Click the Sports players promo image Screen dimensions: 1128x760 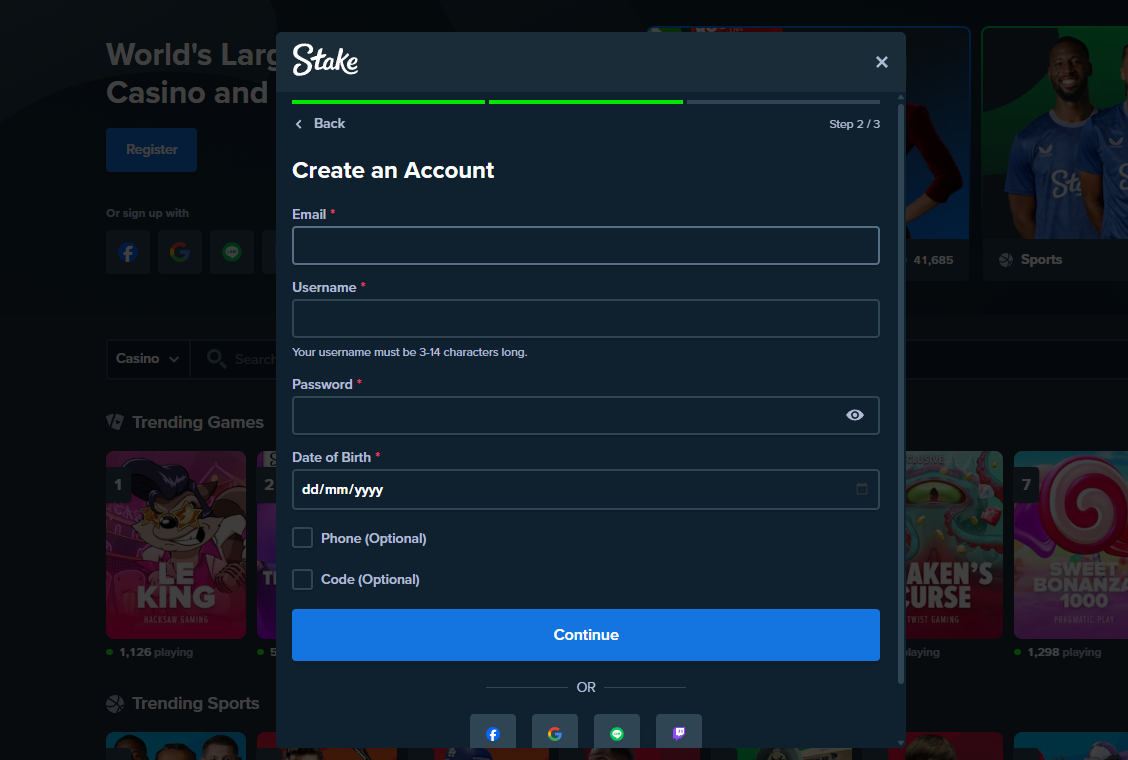[1055, 133]
